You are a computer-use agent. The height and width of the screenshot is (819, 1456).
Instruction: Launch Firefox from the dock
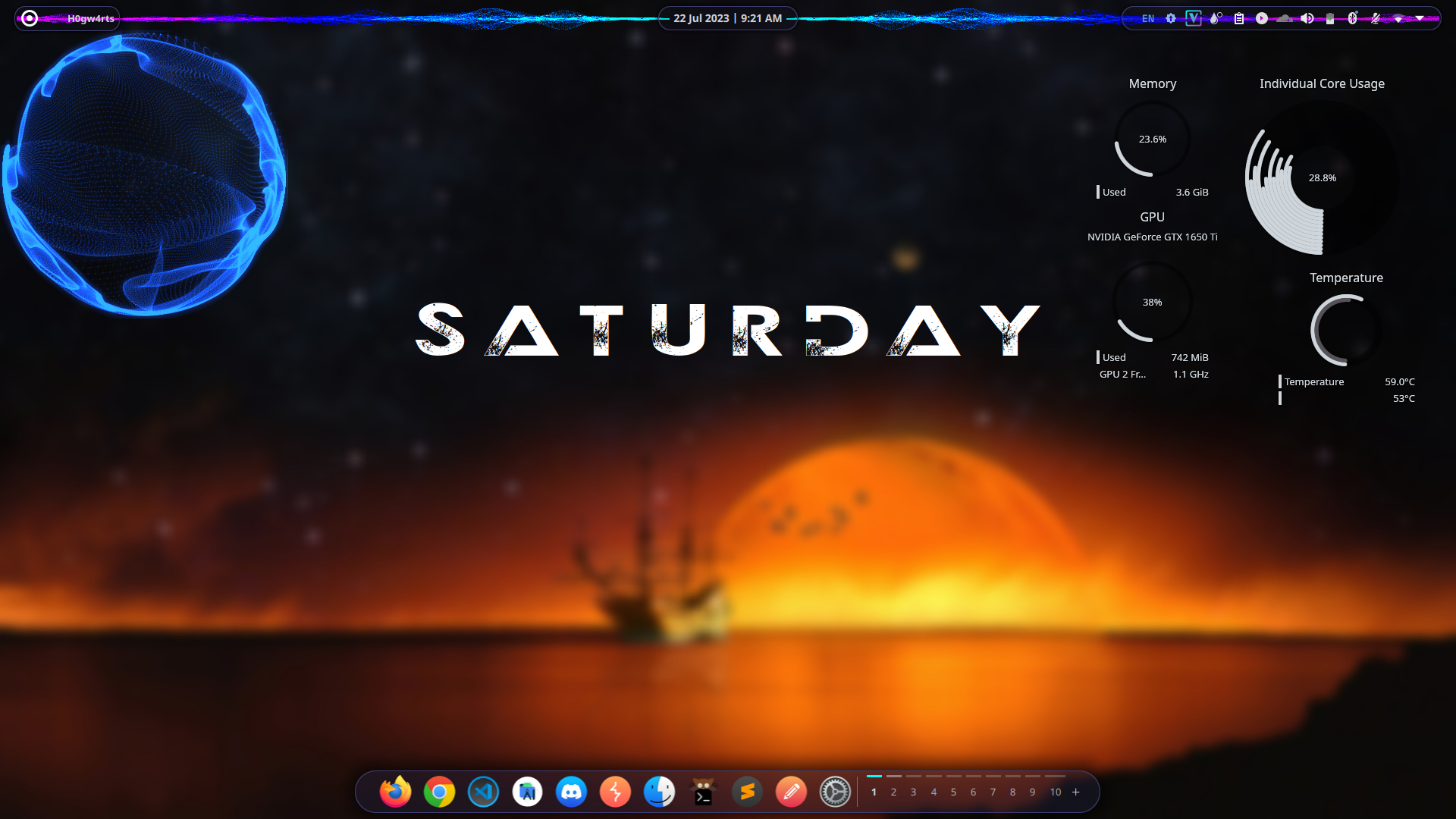click(x=395, y=792)
